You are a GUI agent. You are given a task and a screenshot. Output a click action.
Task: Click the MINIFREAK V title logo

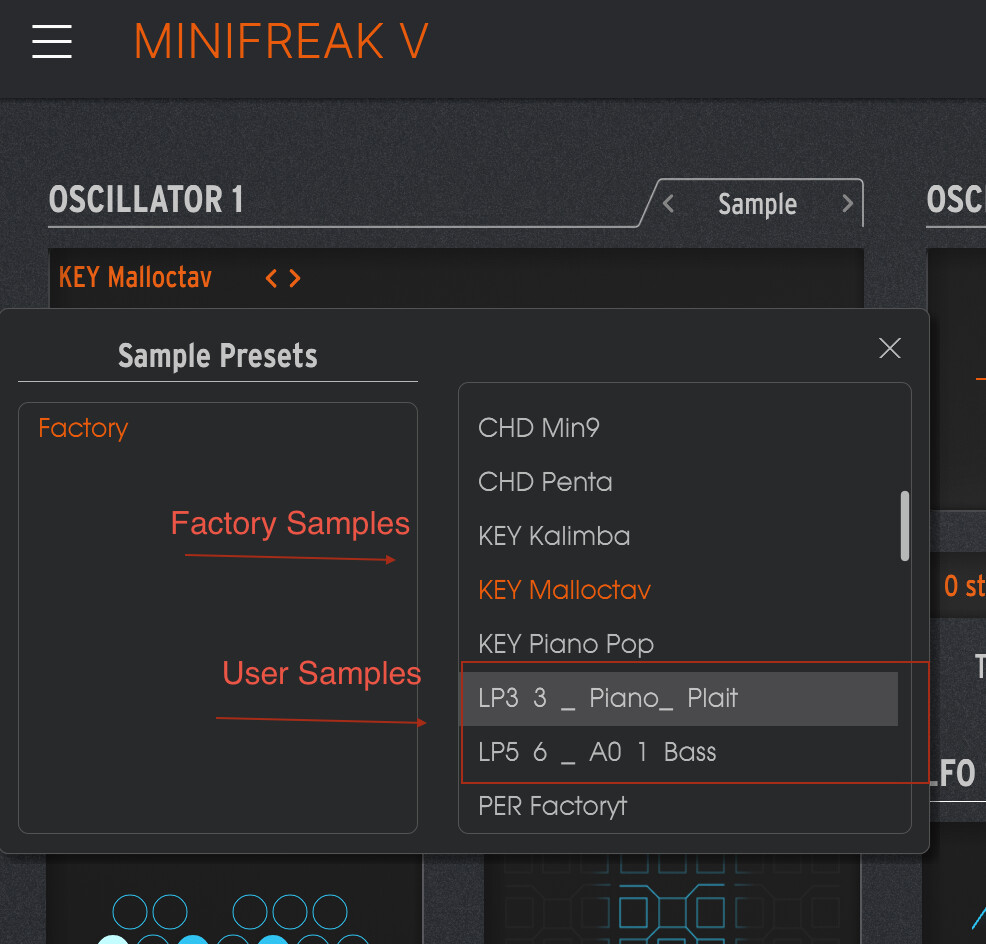click(281, 42)
